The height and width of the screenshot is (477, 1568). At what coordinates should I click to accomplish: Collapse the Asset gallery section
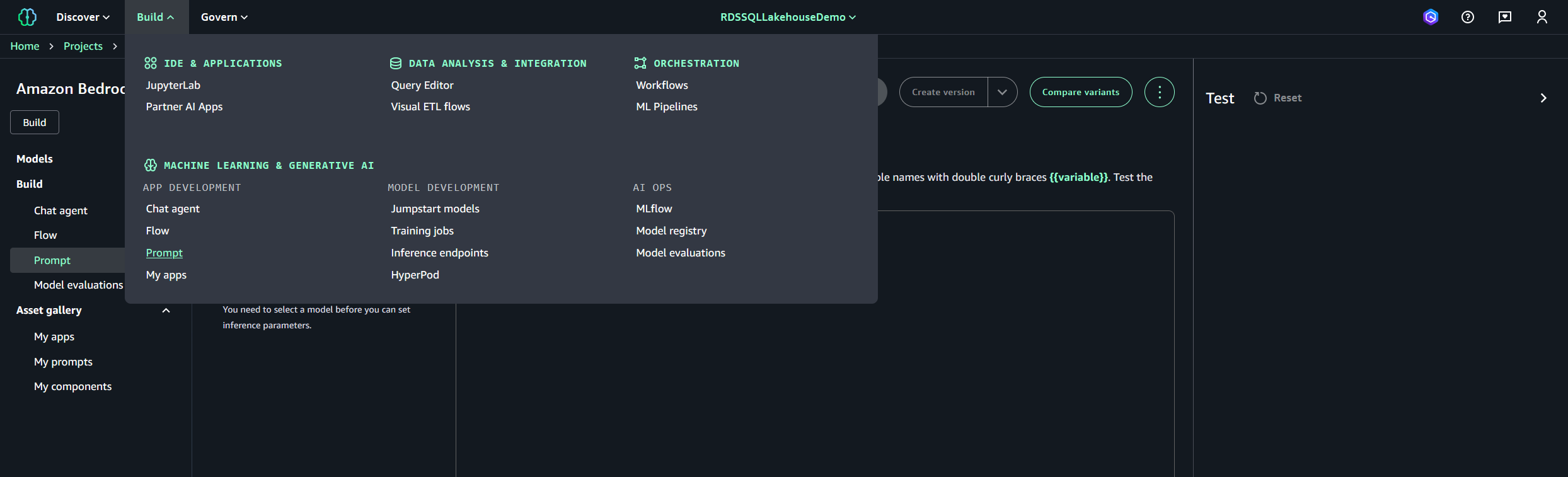[x=166, y=310]
